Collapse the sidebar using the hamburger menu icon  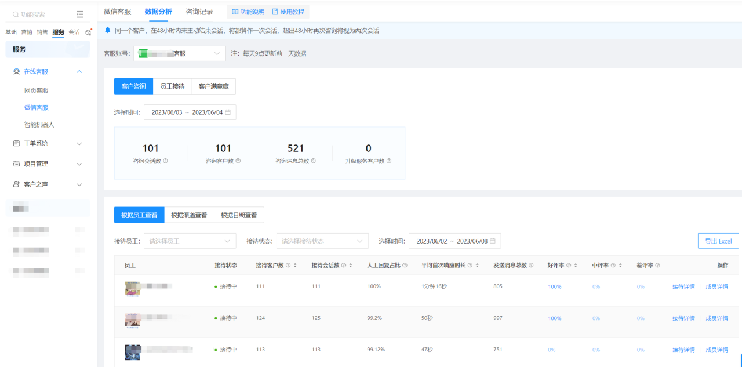tap(80, 14)
